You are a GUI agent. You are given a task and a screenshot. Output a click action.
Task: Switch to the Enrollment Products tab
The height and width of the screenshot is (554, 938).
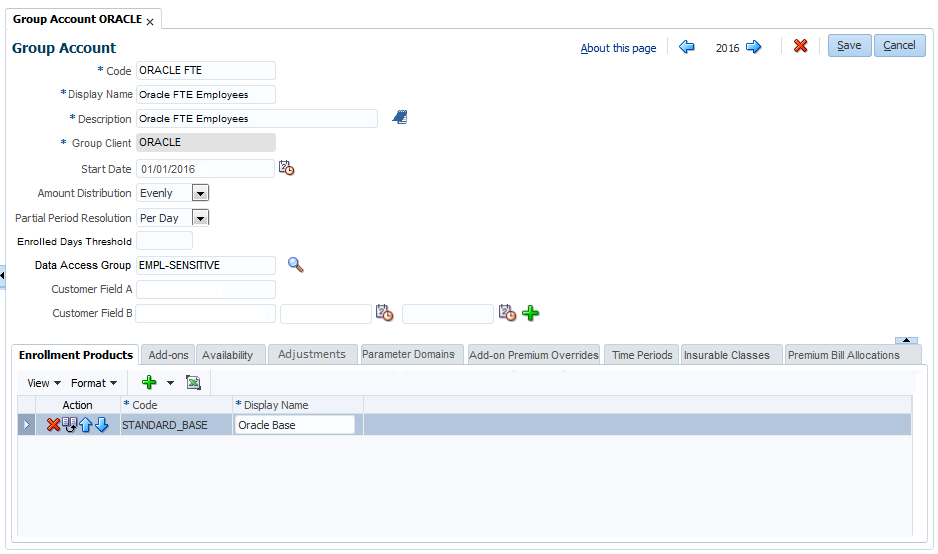click(75, 355)
